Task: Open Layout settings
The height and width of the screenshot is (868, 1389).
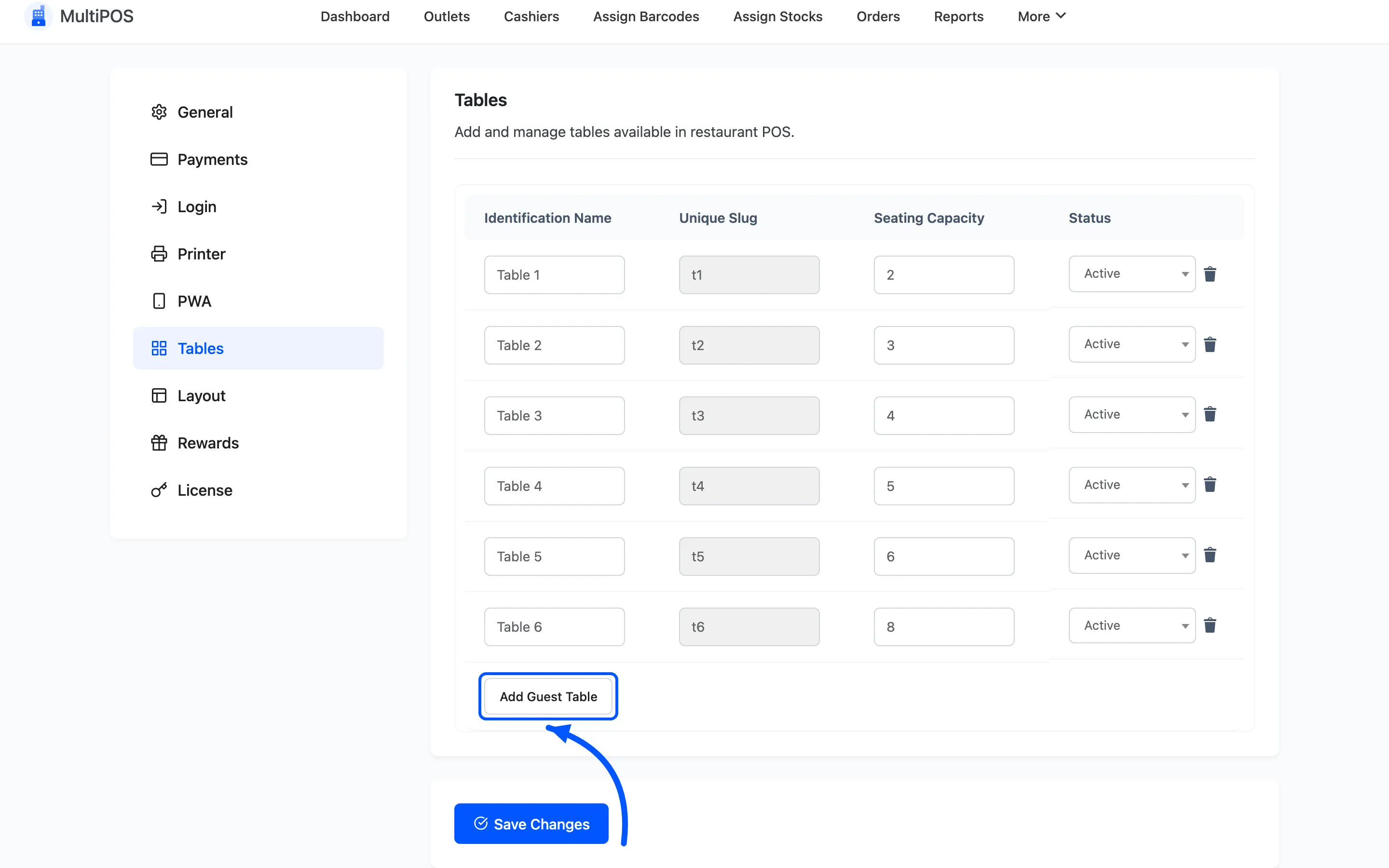Action: point(259,395)
